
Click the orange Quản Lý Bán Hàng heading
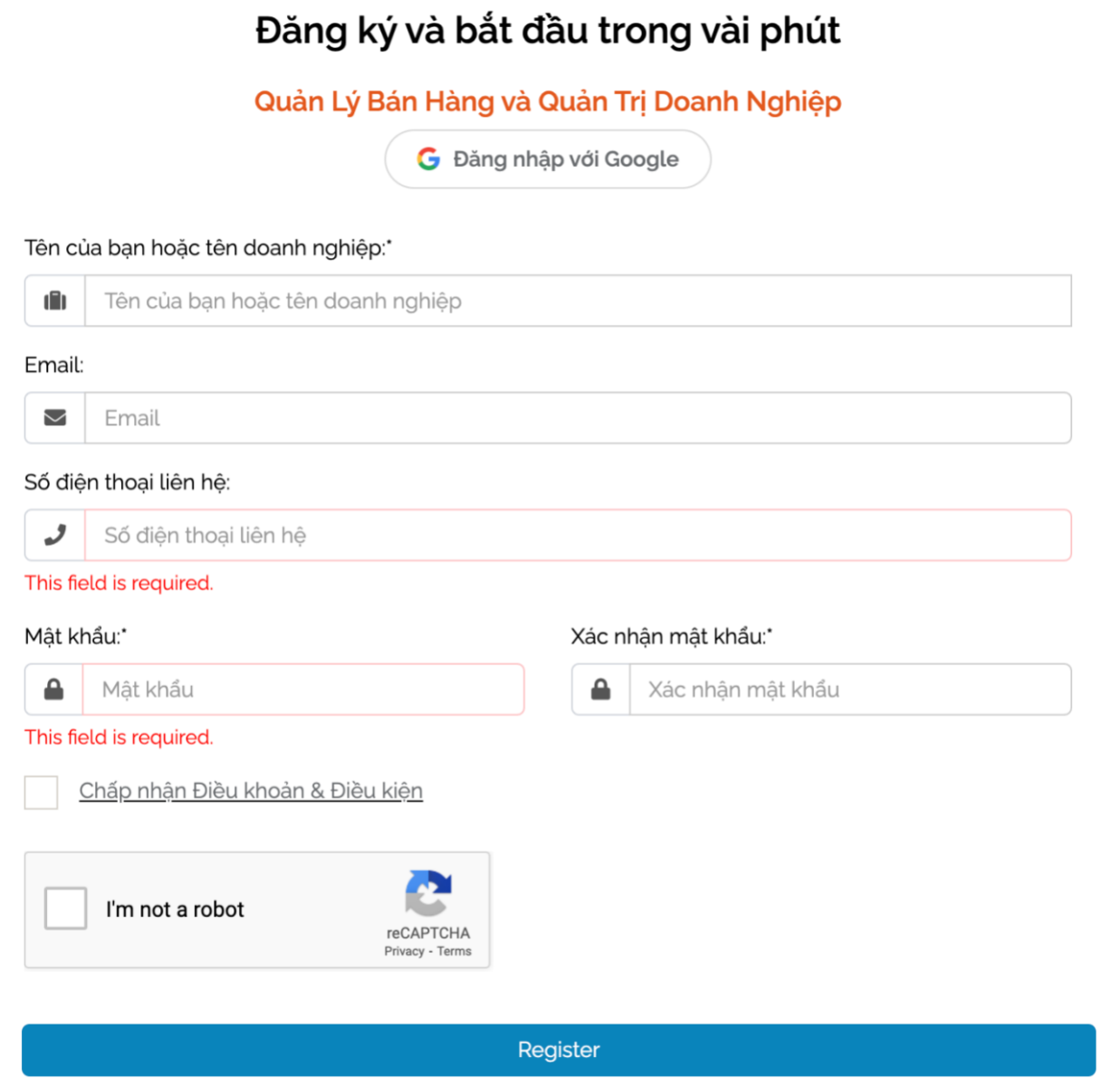pyautogui.click(x=548, y=101)
